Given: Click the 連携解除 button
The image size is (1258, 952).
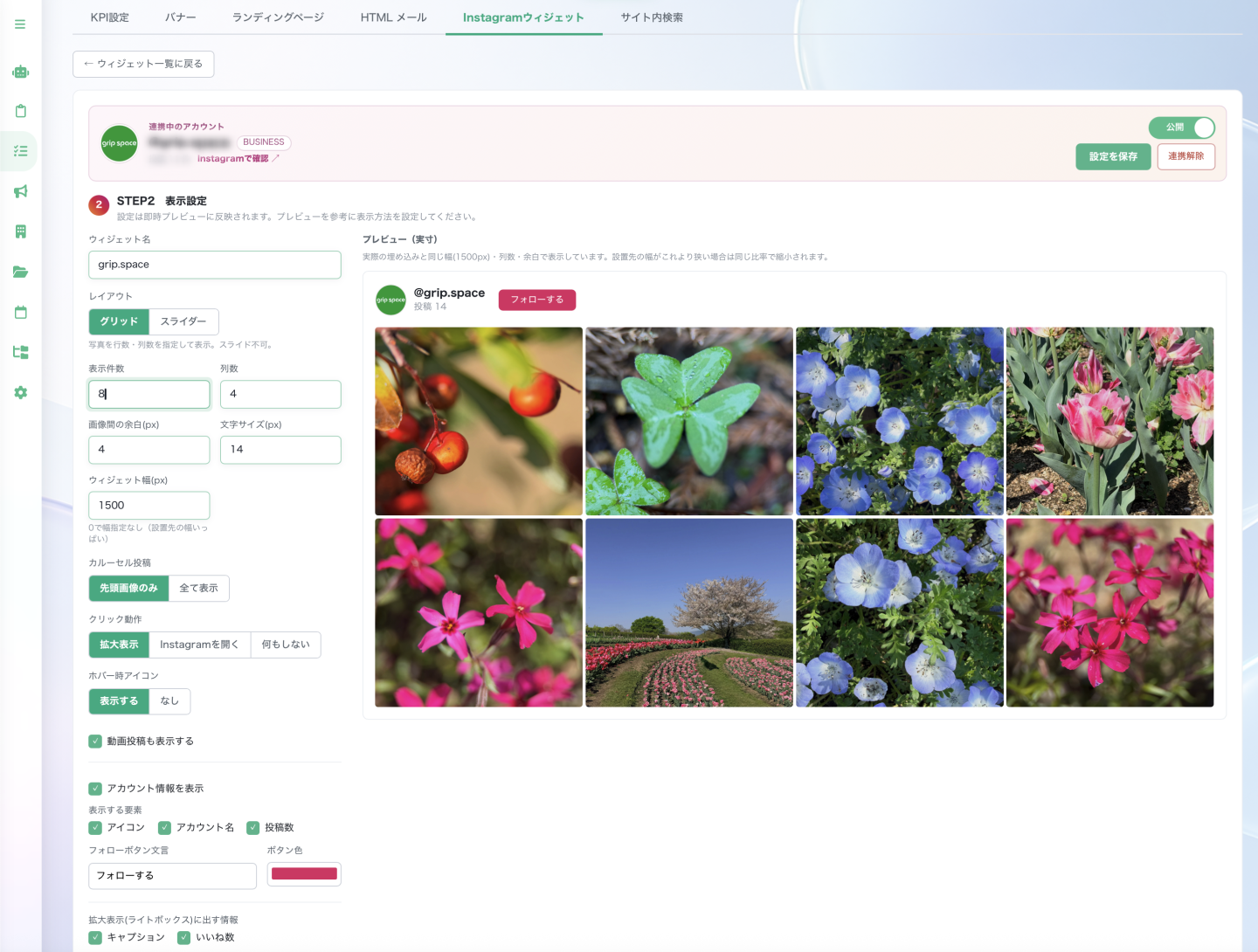Looking at the screenshot, I should tap(1186, 156).
